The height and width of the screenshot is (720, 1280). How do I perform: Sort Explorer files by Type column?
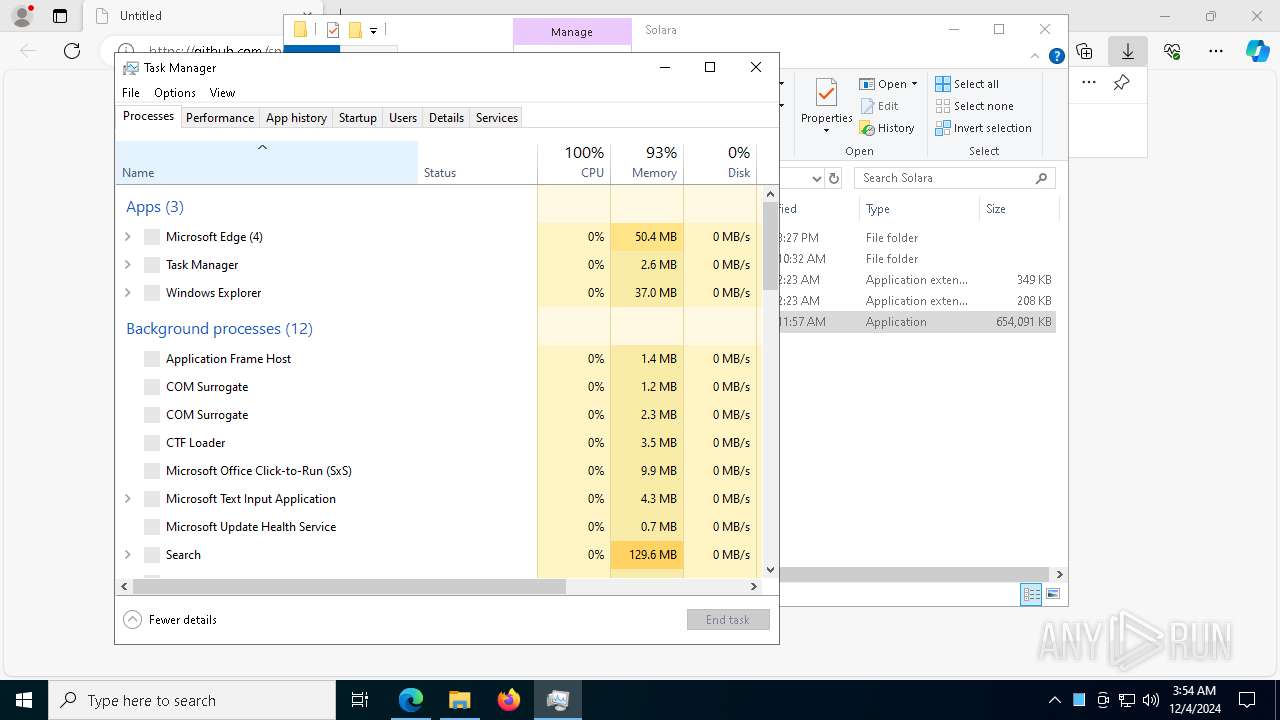(919, 209)
